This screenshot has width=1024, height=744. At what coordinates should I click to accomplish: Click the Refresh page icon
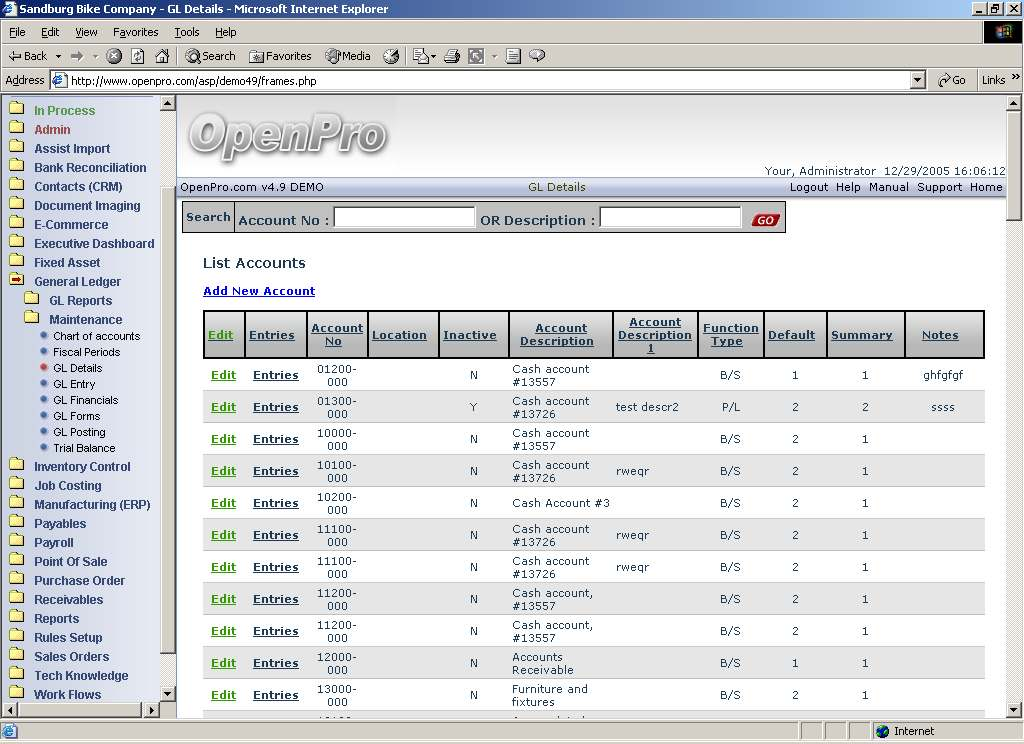point(138,56)
